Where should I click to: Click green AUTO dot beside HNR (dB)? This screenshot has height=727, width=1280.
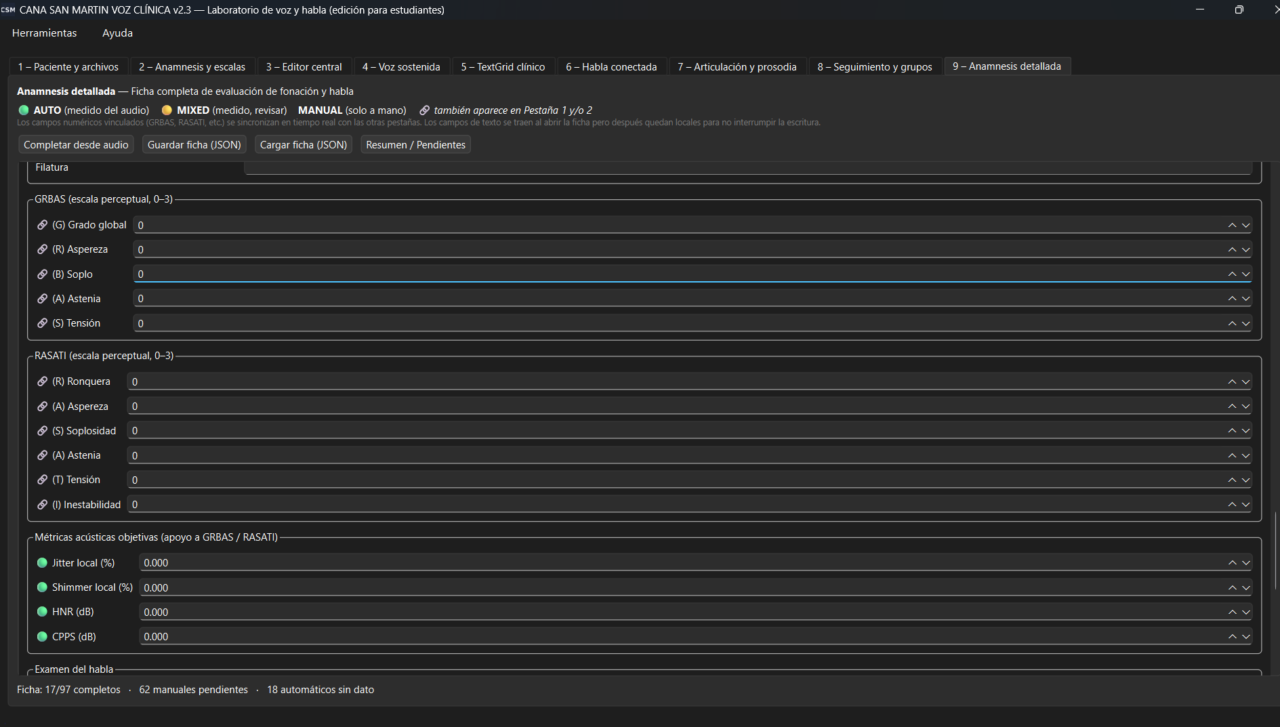pos(42,612)
